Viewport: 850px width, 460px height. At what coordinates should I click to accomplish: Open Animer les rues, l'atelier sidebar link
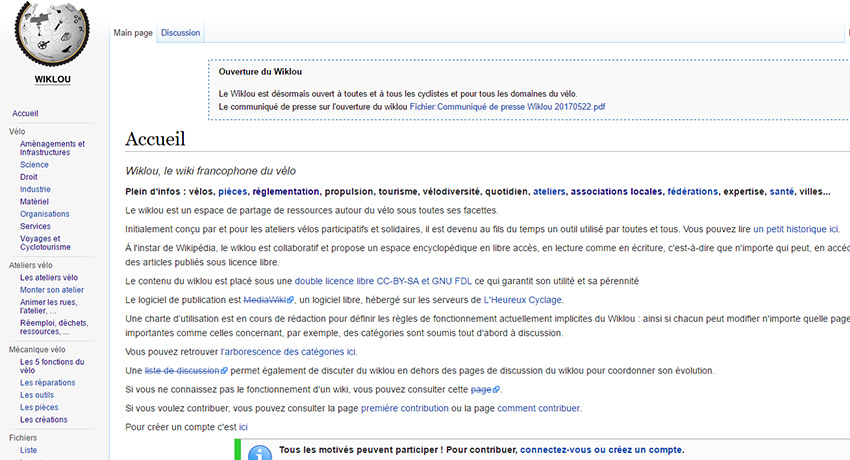click(x=49, y=306)
